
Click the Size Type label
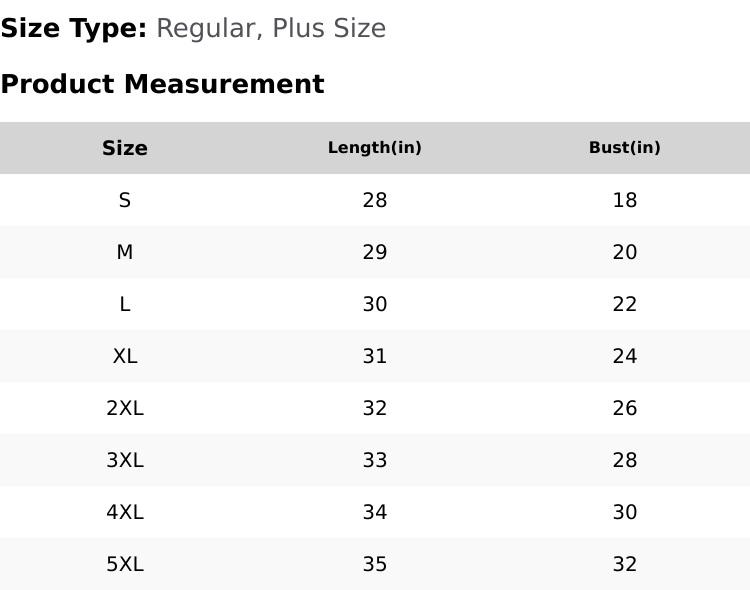(74, 28)
